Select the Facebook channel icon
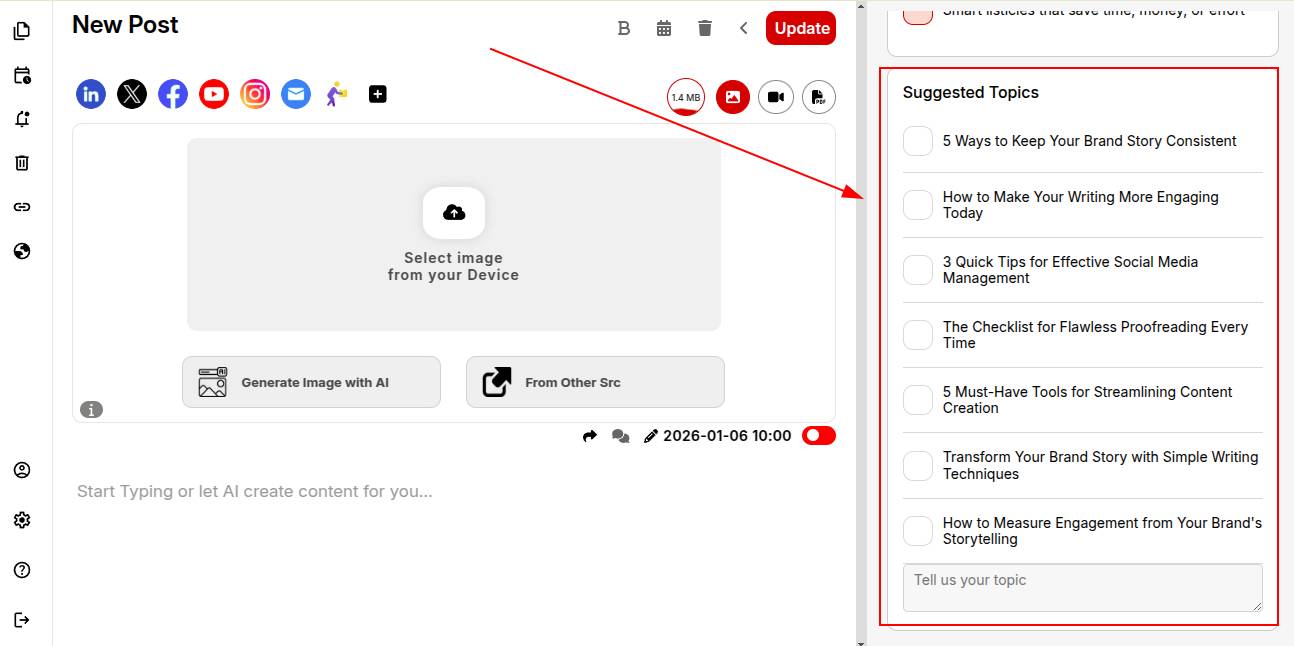This screenshot has width=1294, height=646. 173,94
